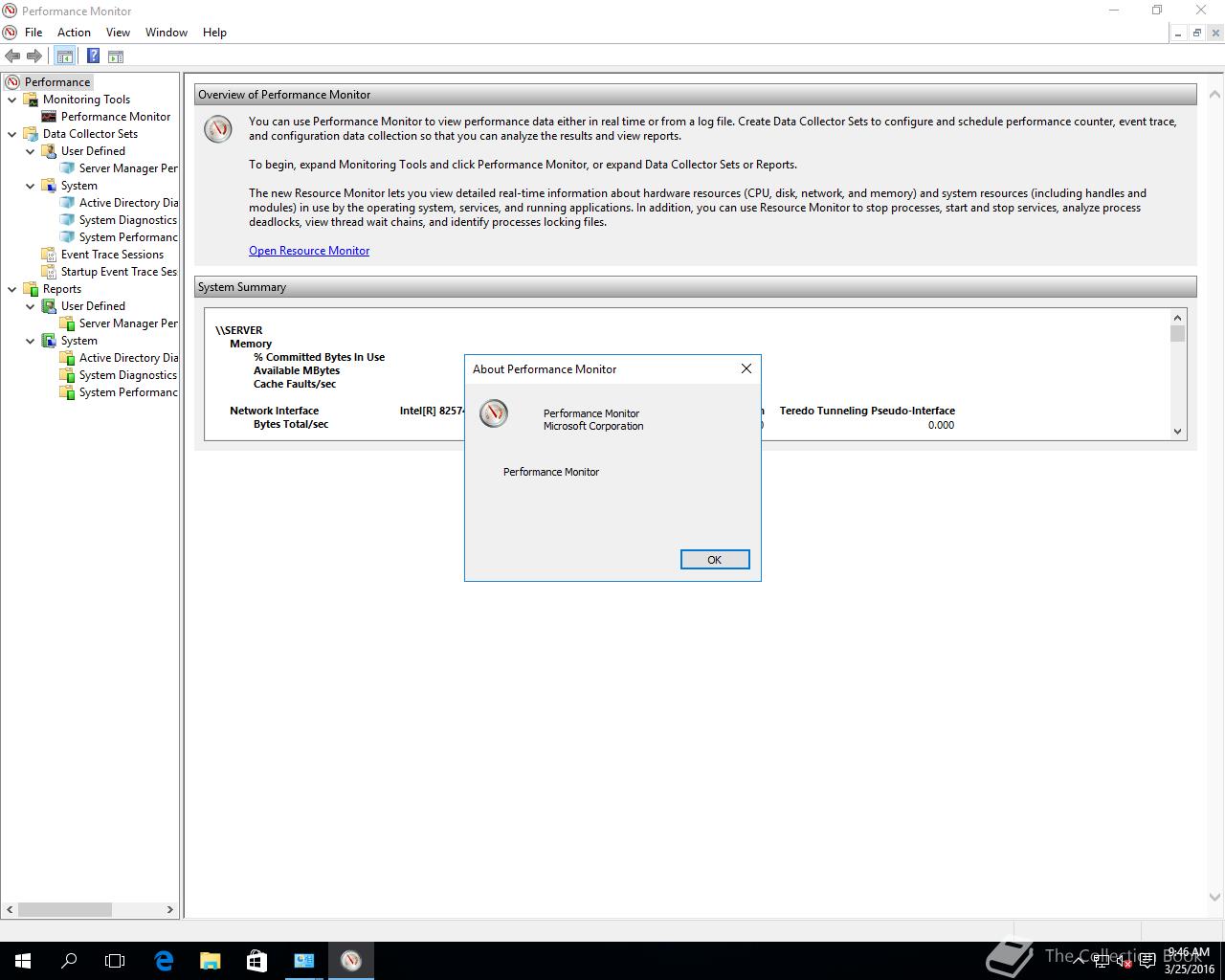This screenshot has width=1225, height=980.
Task: Select Server Manager Performance report icon under Reports
Action: point(67,323)
